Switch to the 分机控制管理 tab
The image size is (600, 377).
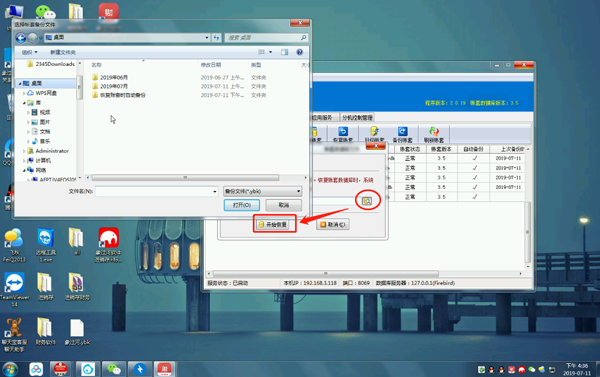pyautogui.click(x=357, y=118)
